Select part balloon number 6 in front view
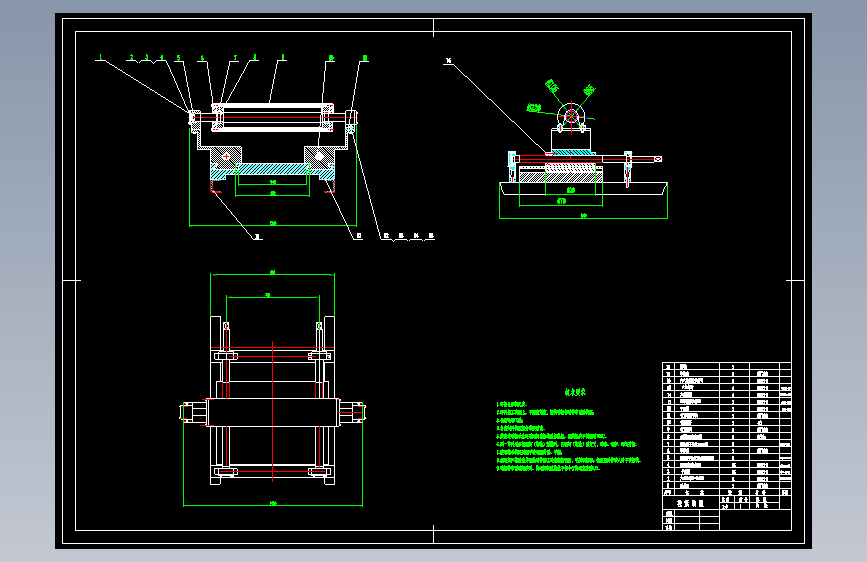The image size is (867, 562). 202,58
